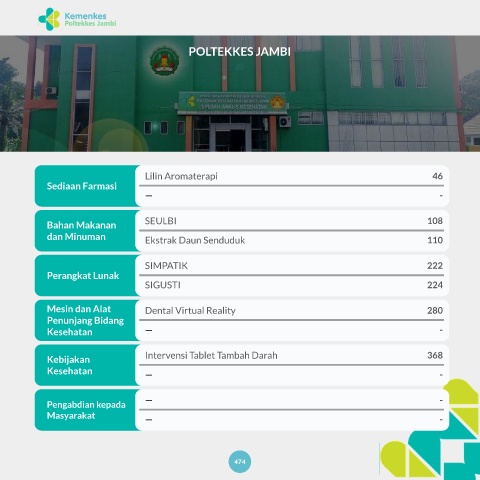
Task: Select the Sediaan Farmasi category tab
Action: [87, 186]
